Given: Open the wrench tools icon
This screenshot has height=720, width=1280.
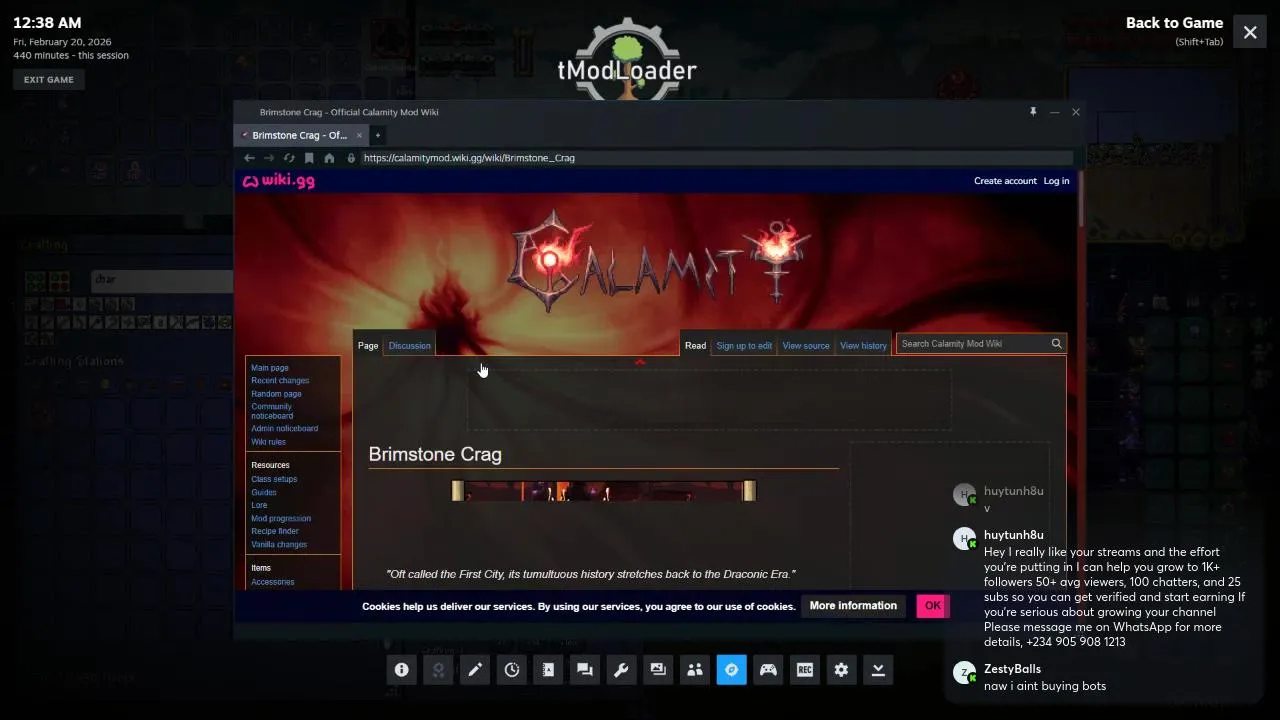Looking at the screenshot, I should pyautogui.click(x=621, y=670).
